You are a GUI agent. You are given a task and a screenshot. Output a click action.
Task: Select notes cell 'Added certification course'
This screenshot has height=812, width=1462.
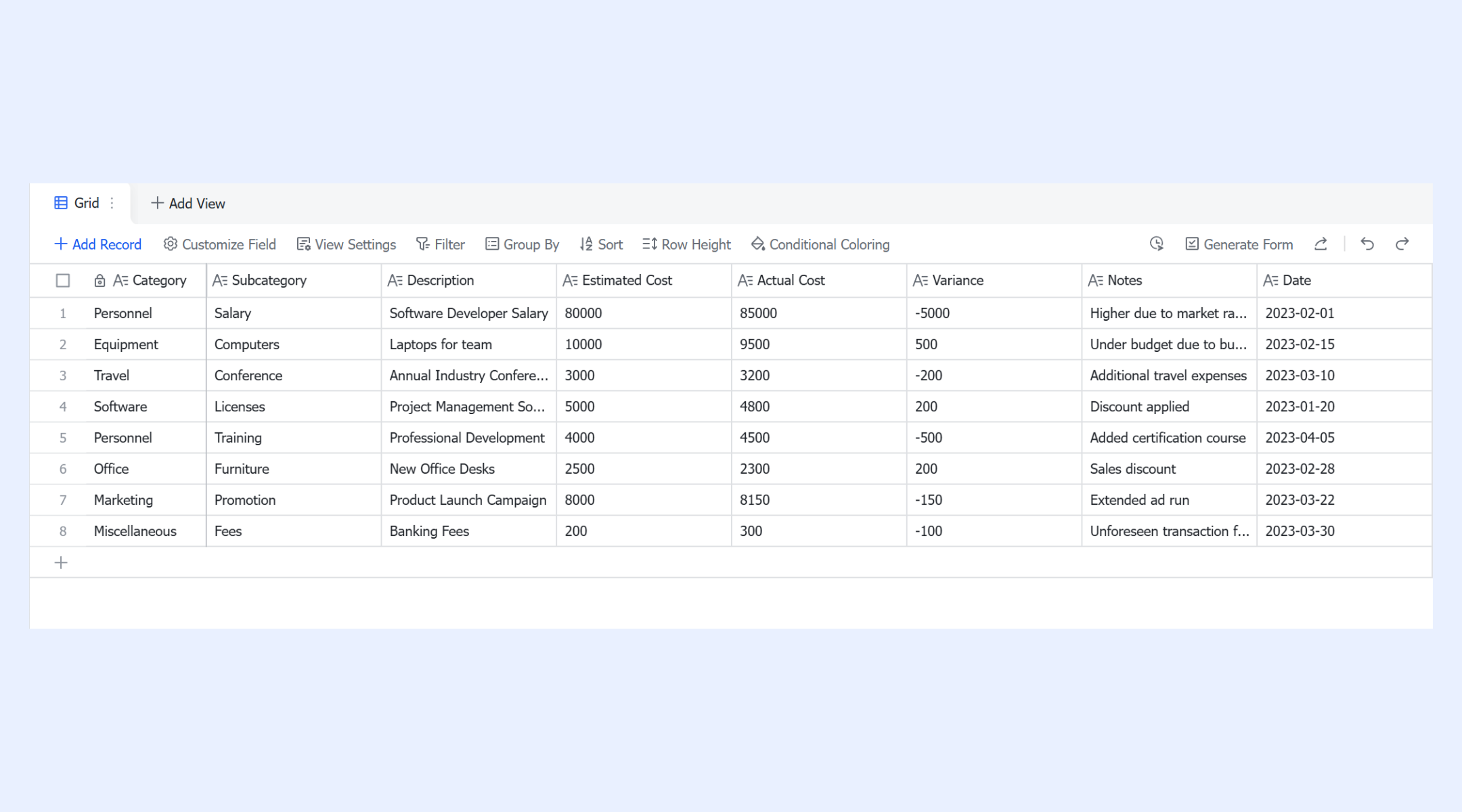(1170, 438)
